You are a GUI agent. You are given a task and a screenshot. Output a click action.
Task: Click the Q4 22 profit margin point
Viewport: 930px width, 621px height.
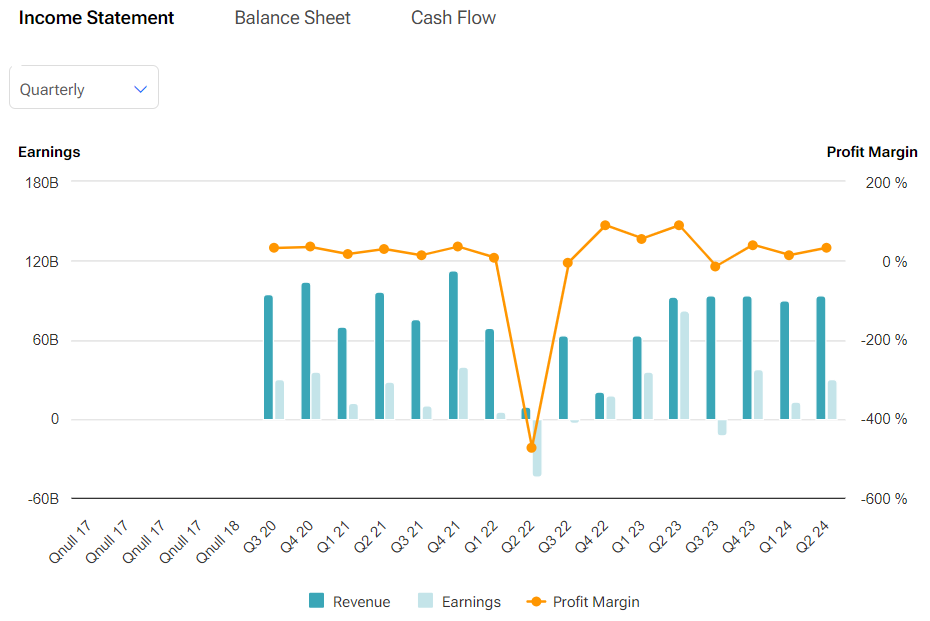pos(605,225)
